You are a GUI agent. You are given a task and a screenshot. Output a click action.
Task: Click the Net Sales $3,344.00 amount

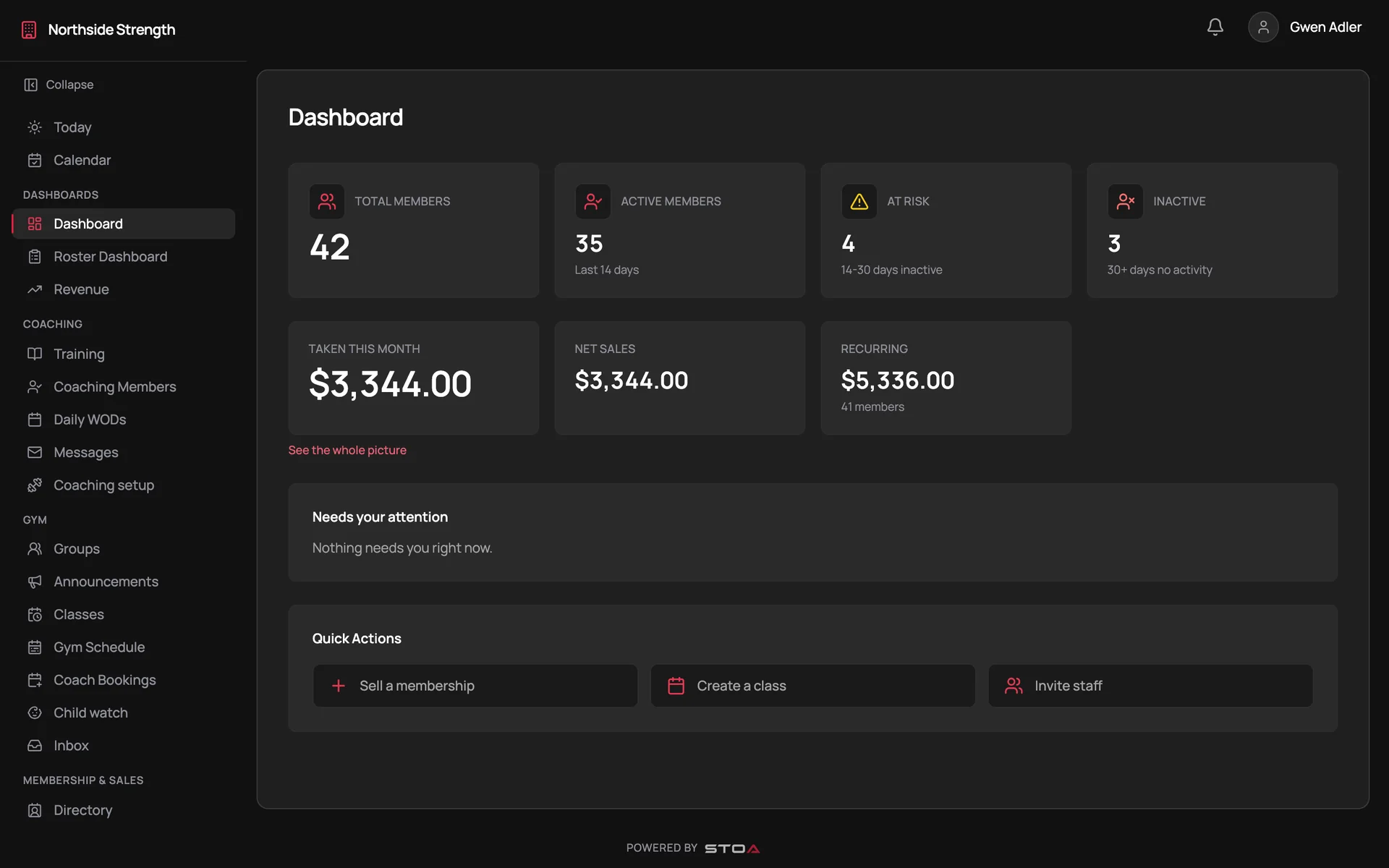pos(632,380)
